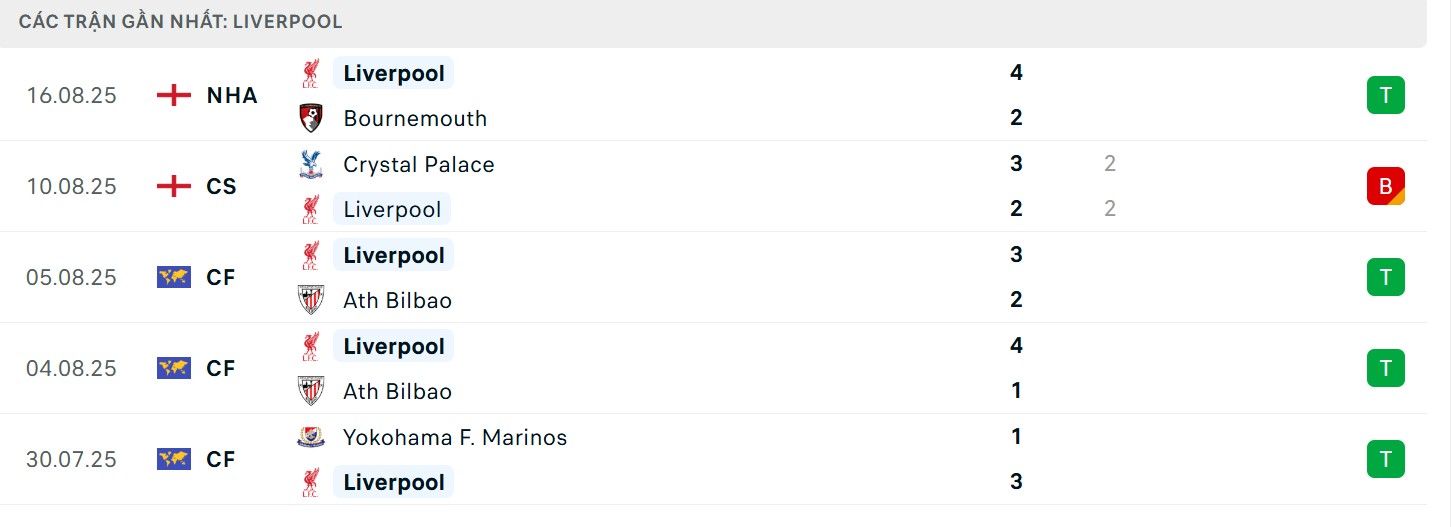The image size is (1451, 527).
Task: Open Yokohama F. Marinos team link
Action: (x=455, y=437)
